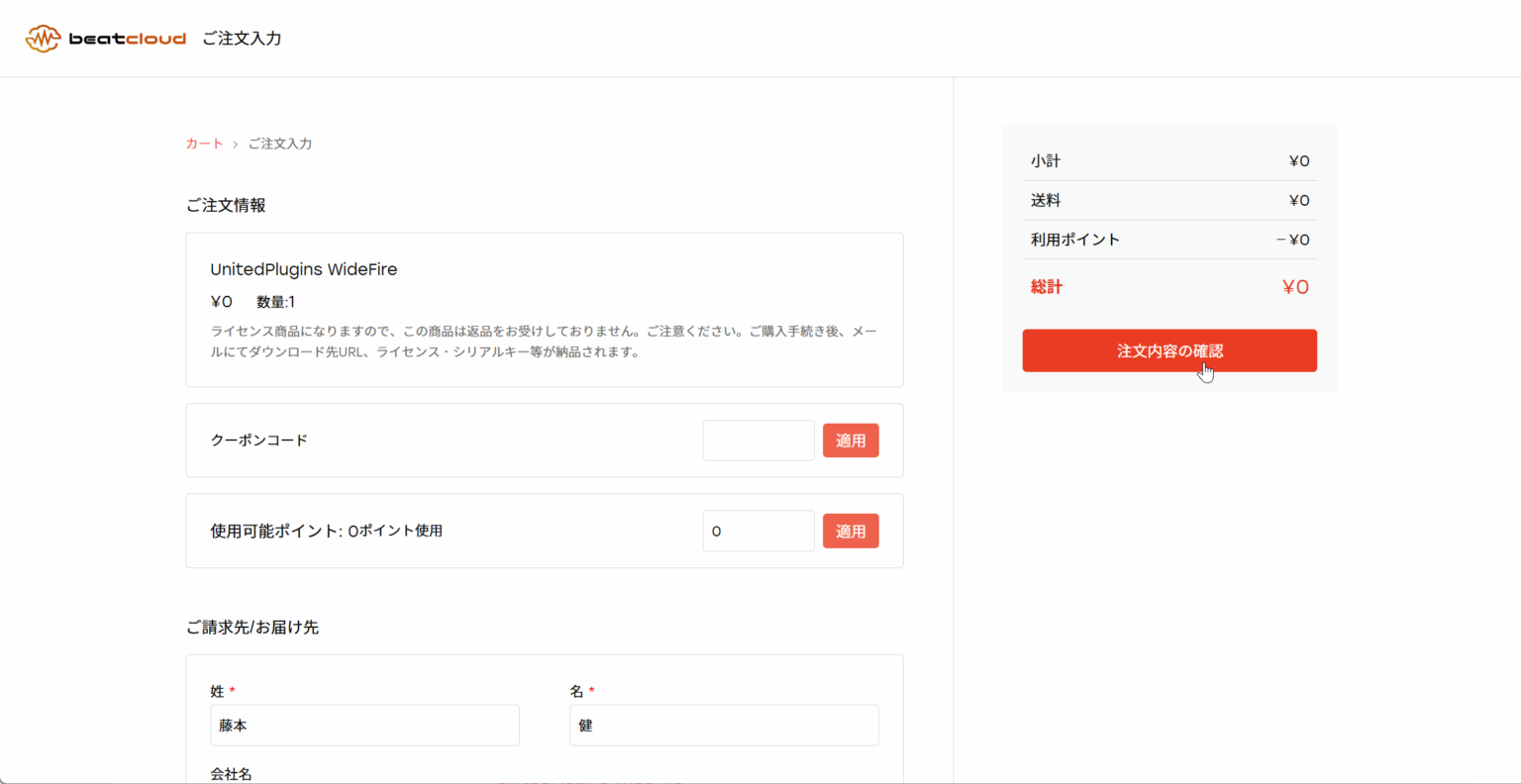Click the 名 field containing 健
Image resolution: width=1521 pixels, height=784 pixels.
(723, 726)
